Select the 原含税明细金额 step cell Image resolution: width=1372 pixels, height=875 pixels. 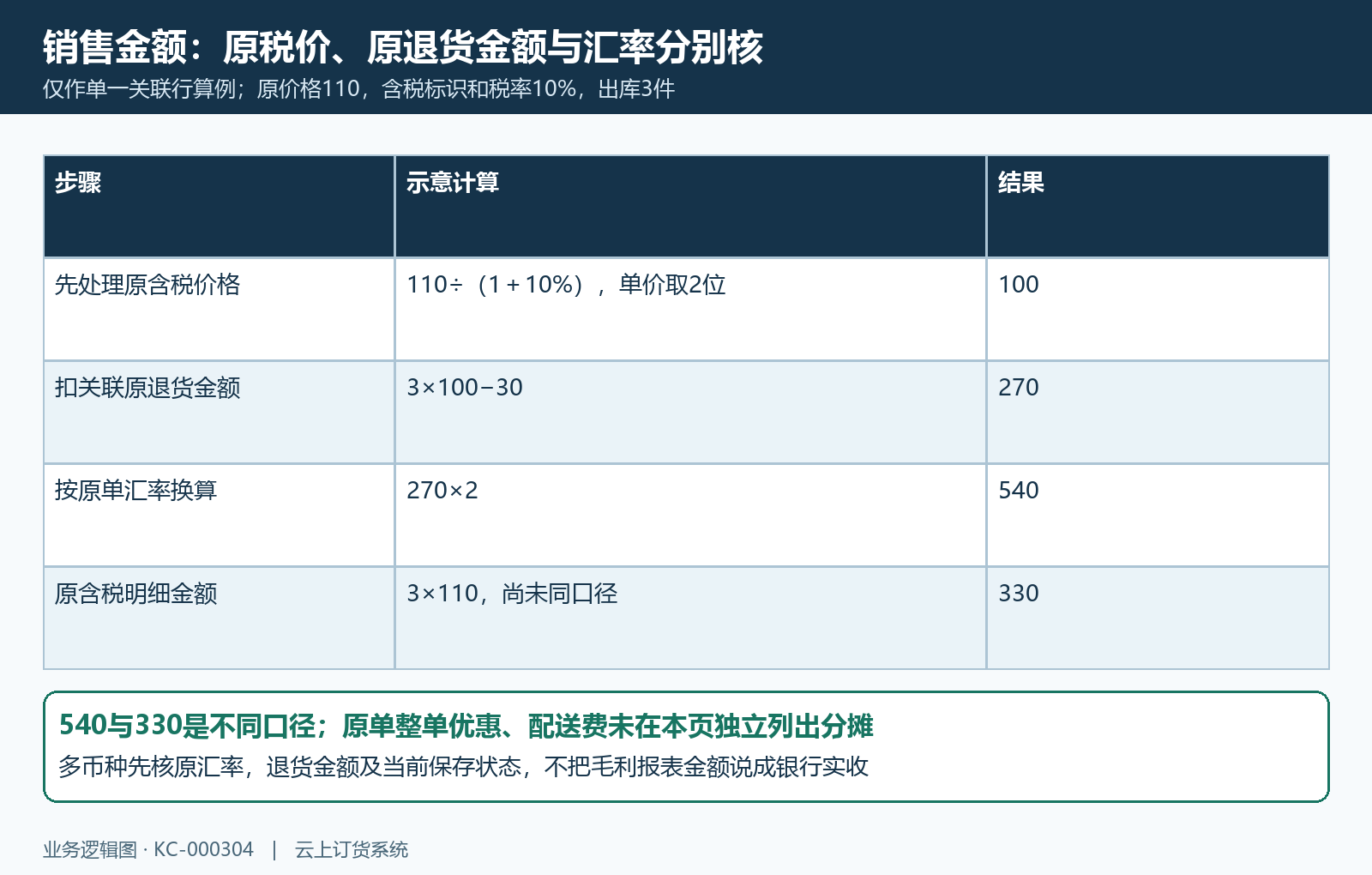(220, 619)
